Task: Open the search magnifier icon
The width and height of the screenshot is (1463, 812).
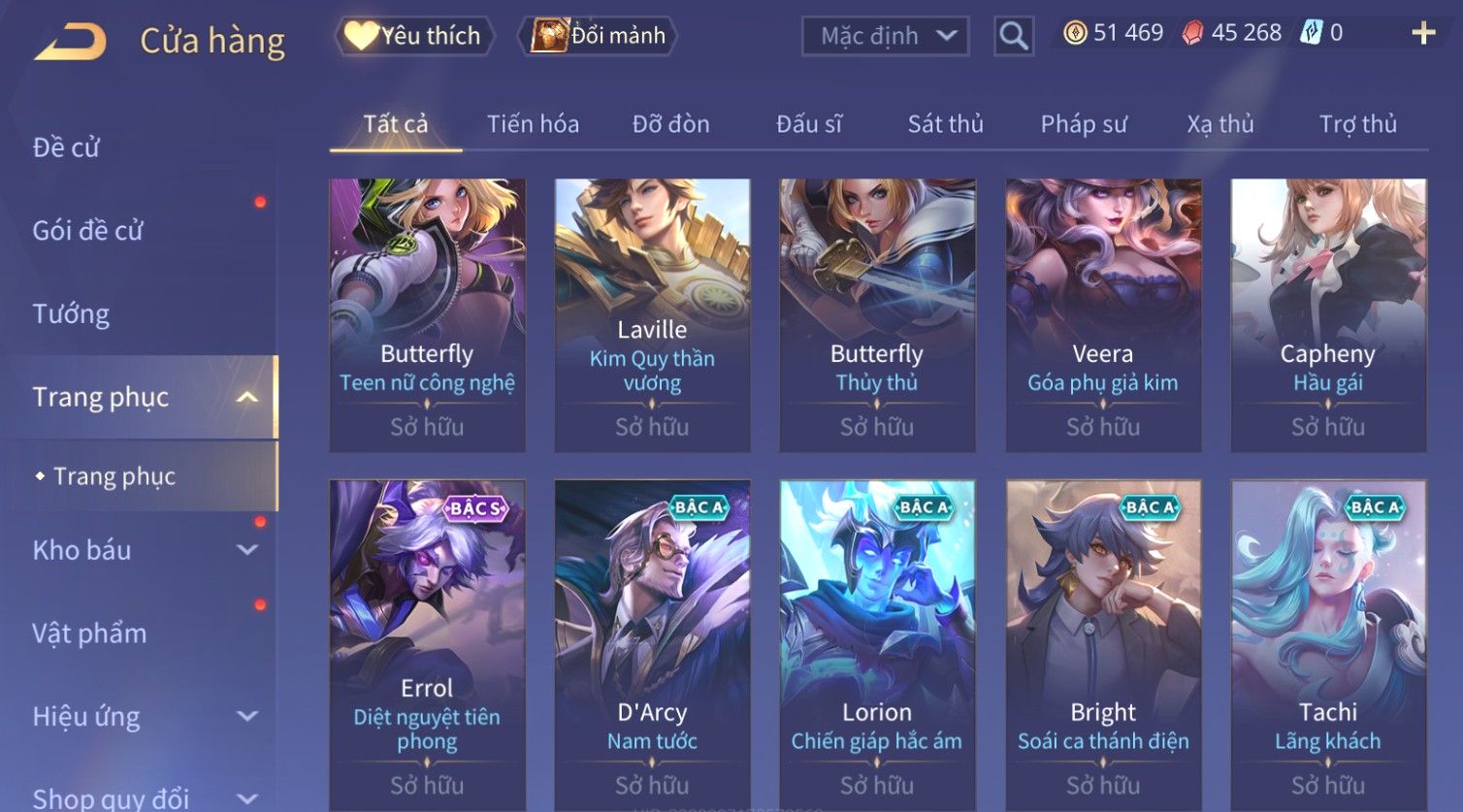Action: pyautogui.click(x=1014, y=36)
